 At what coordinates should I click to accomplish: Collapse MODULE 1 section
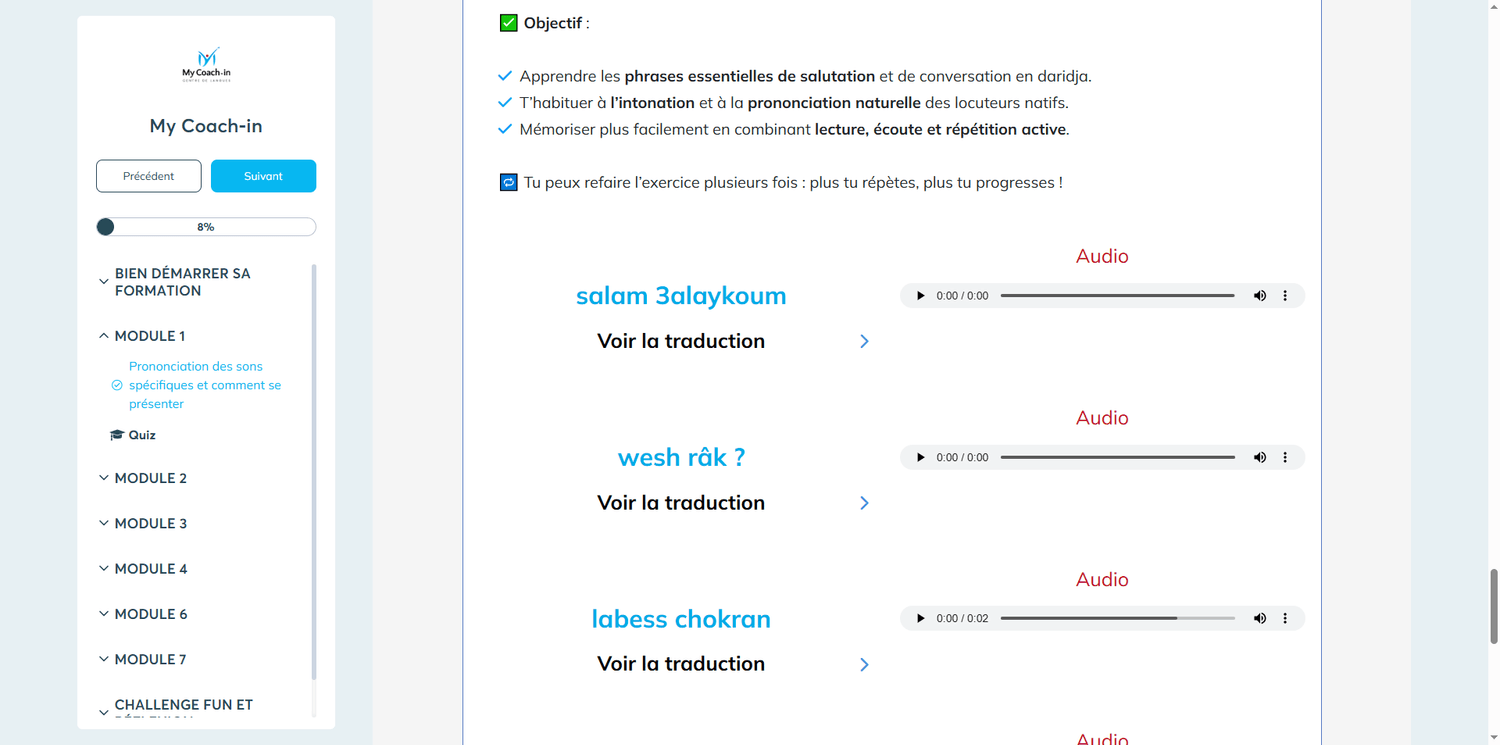click(x=149, y=336)
